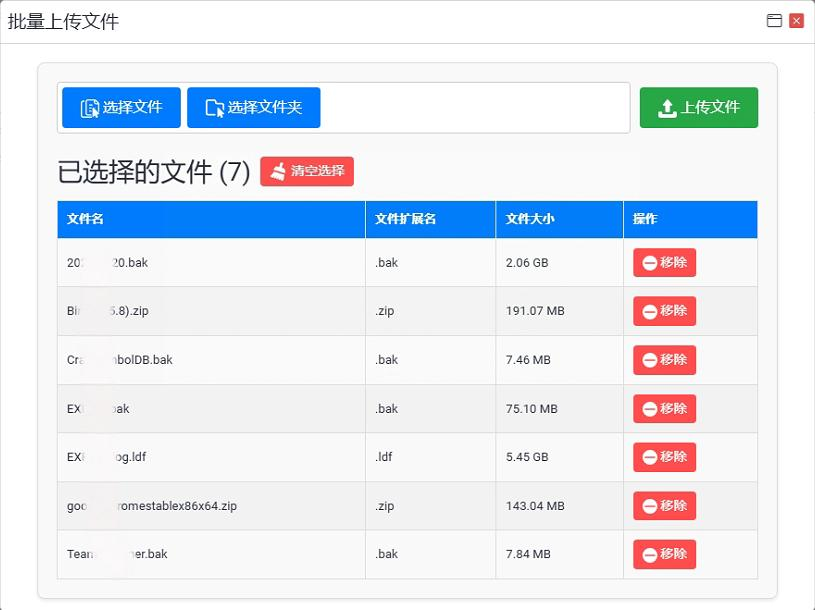Click the 选择文件 (select files) button
Image resolution: width=815 pixels, height=610 pixels.
pyautogui.click(x=121, y=108)
